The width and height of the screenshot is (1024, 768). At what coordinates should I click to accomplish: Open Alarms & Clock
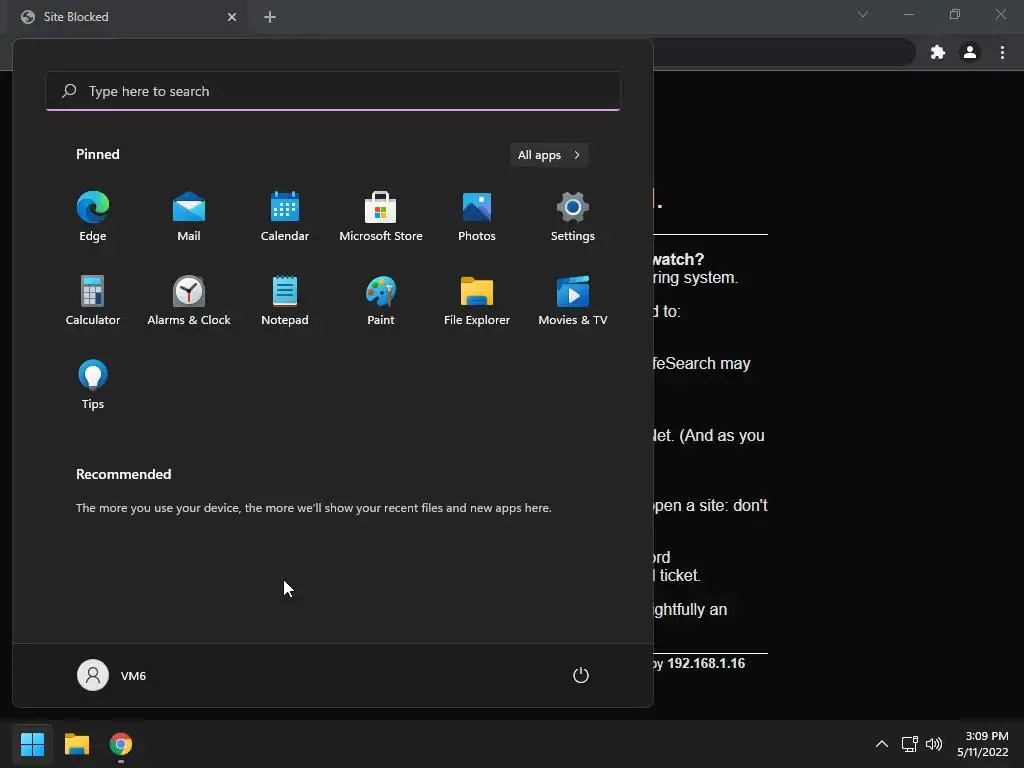[189, 300]
